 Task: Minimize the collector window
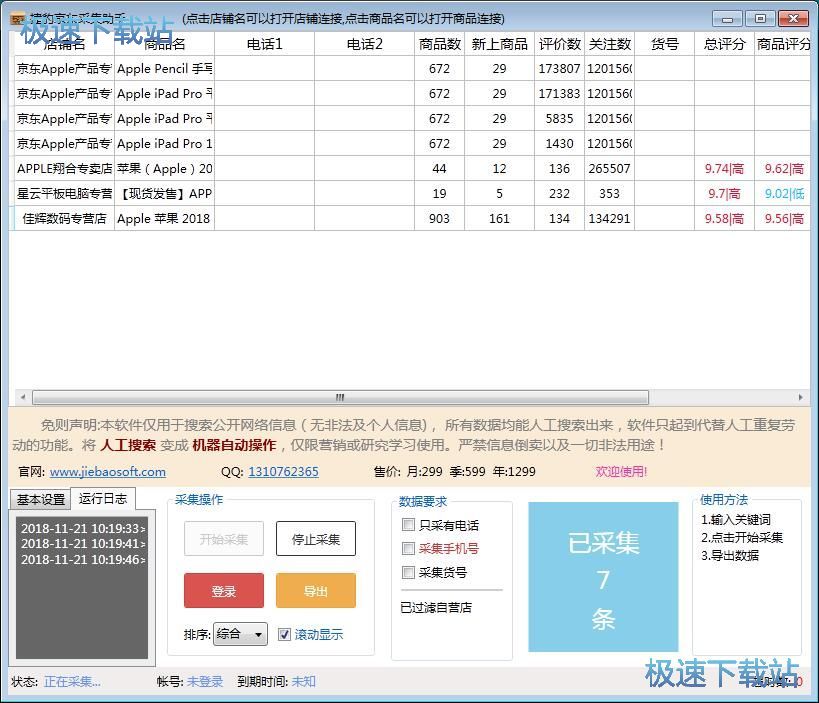(727, 19)
